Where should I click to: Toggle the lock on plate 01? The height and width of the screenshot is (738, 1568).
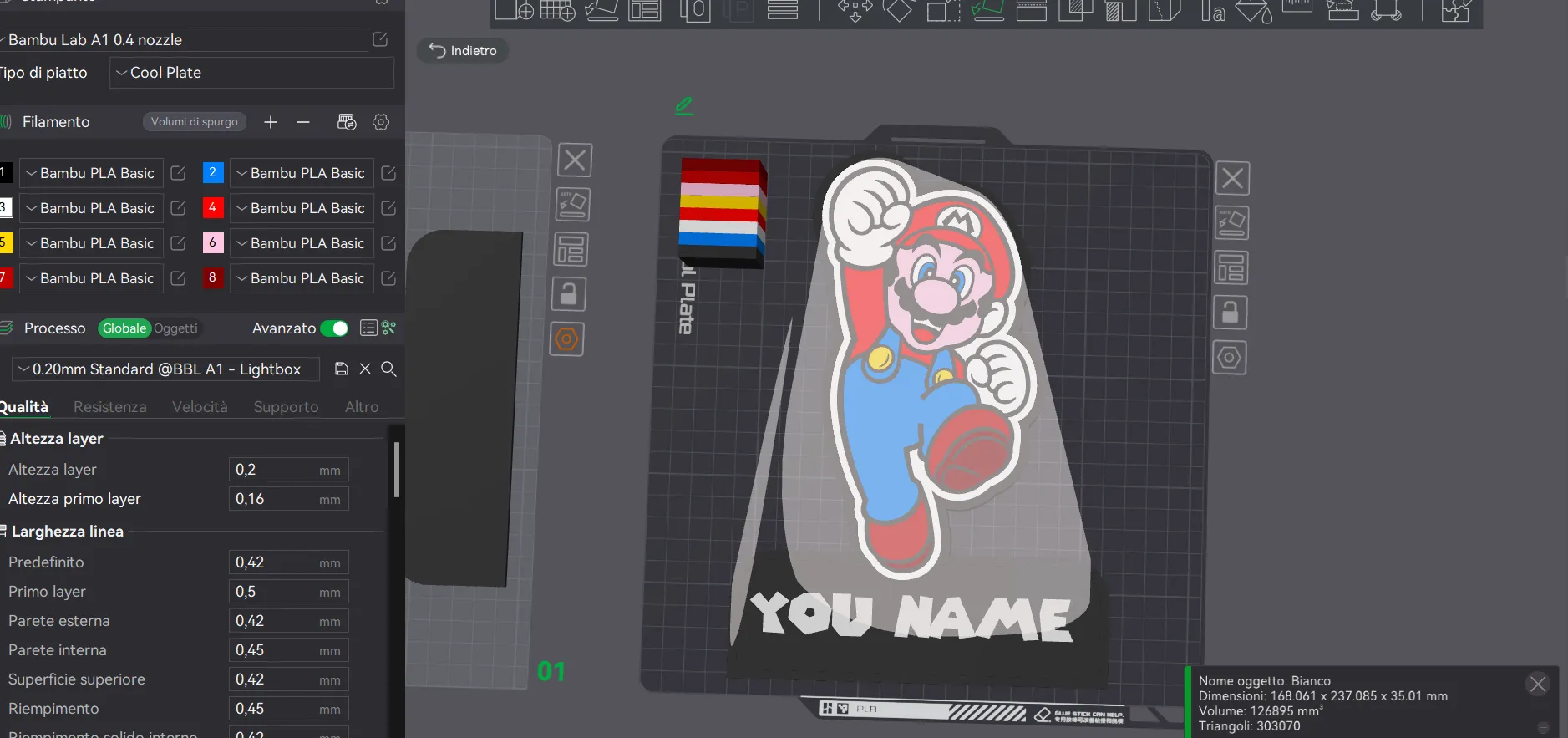click(x=569, y=294)
